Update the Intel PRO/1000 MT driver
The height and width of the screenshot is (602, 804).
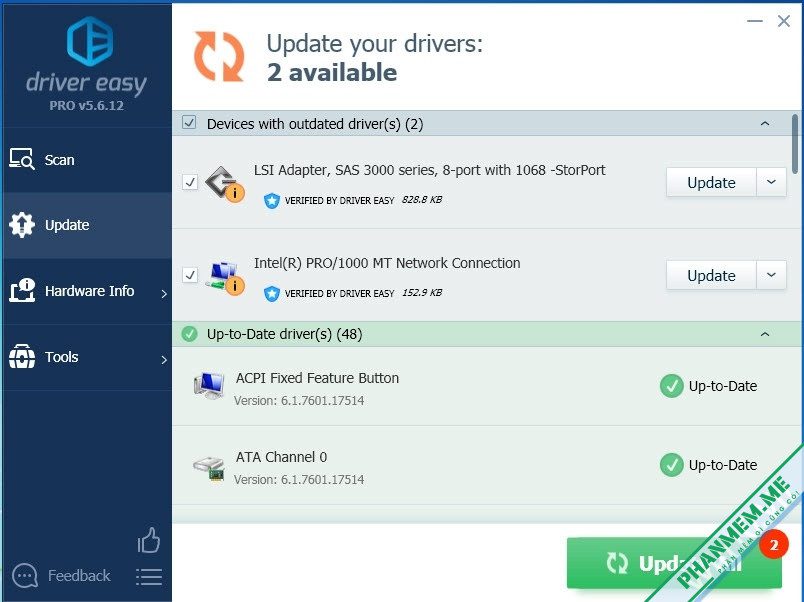711,275
